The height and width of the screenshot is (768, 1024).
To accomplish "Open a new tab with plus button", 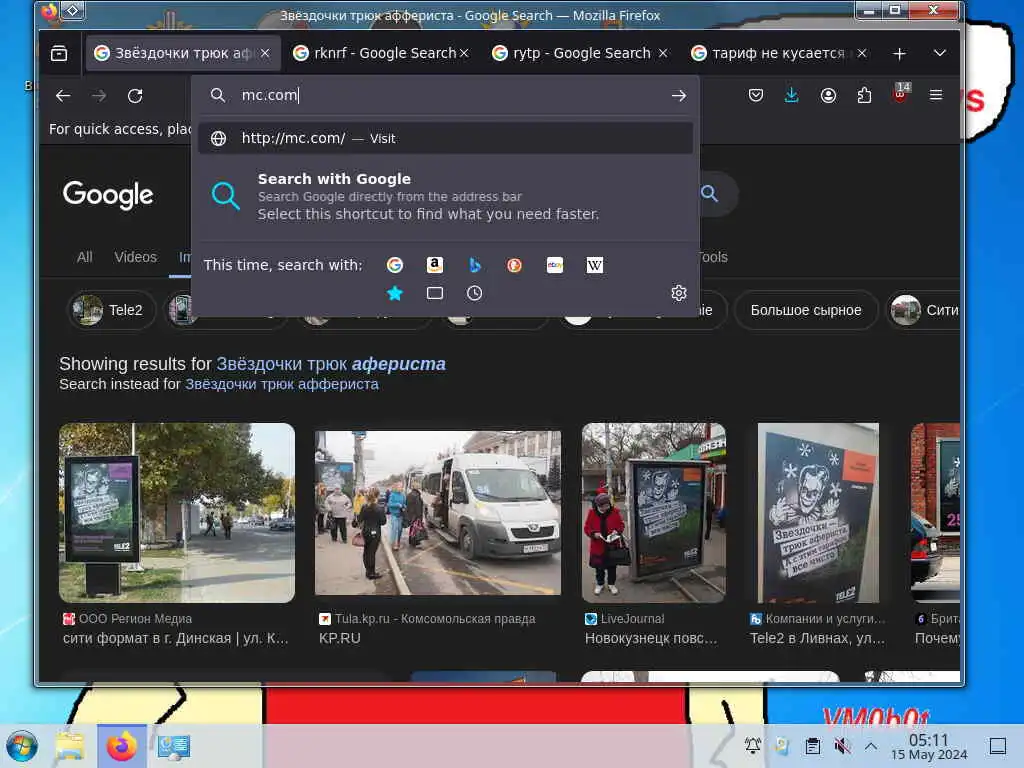I will (899, 54).
